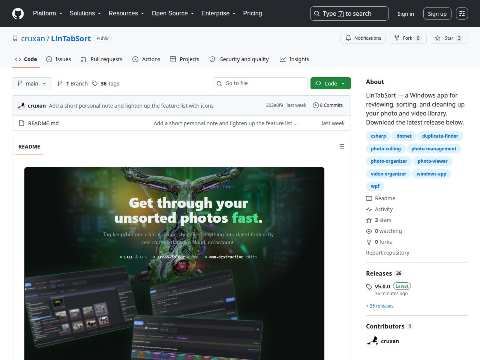This screenshot has height=360, width=480.
Task: Select the README tab heading
Action: tap(29, 147)
